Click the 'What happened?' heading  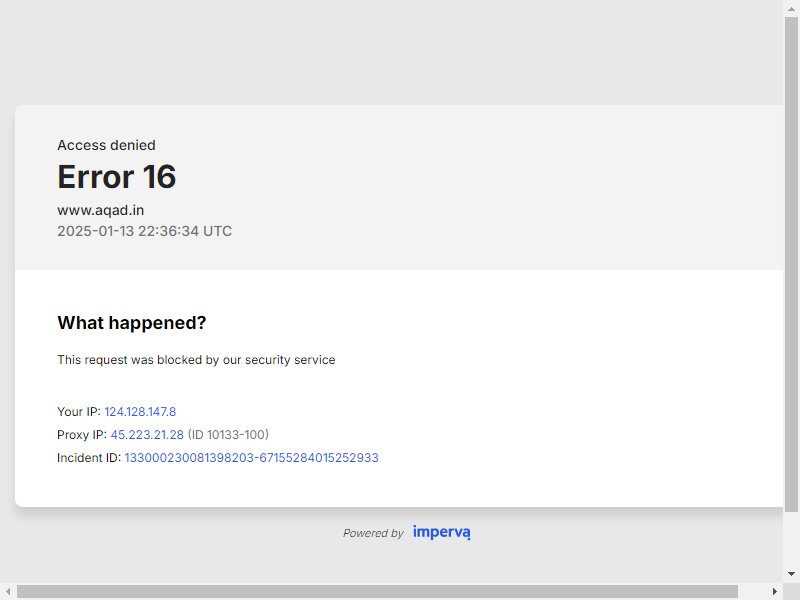pyautogui.click(x=132, y=323)
